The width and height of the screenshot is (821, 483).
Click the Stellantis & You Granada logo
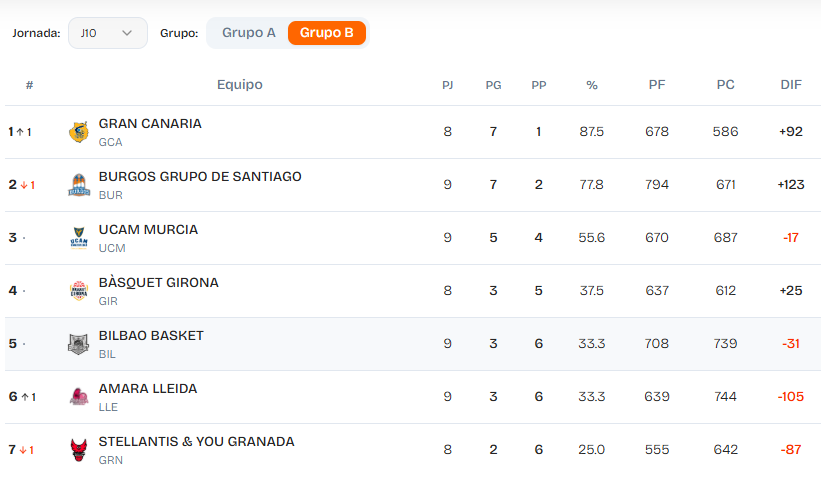coord(79,450)
